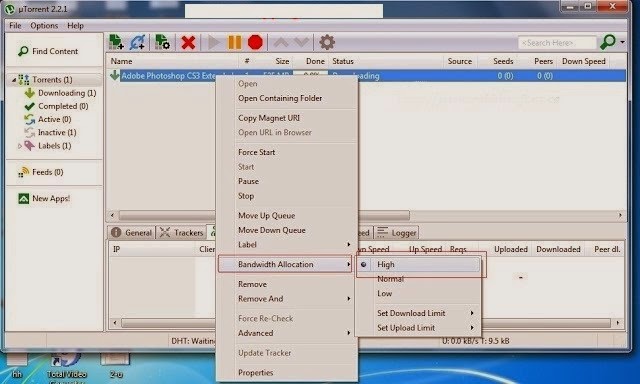Select High bandwidth allocation option

click(418, 264)
